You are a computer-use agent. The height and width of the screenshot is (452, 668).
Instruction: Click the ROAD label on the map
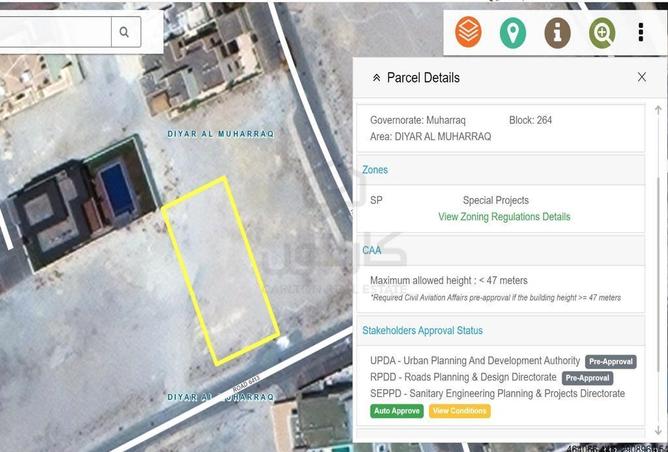pyautogui.click(x=246, y=385)
